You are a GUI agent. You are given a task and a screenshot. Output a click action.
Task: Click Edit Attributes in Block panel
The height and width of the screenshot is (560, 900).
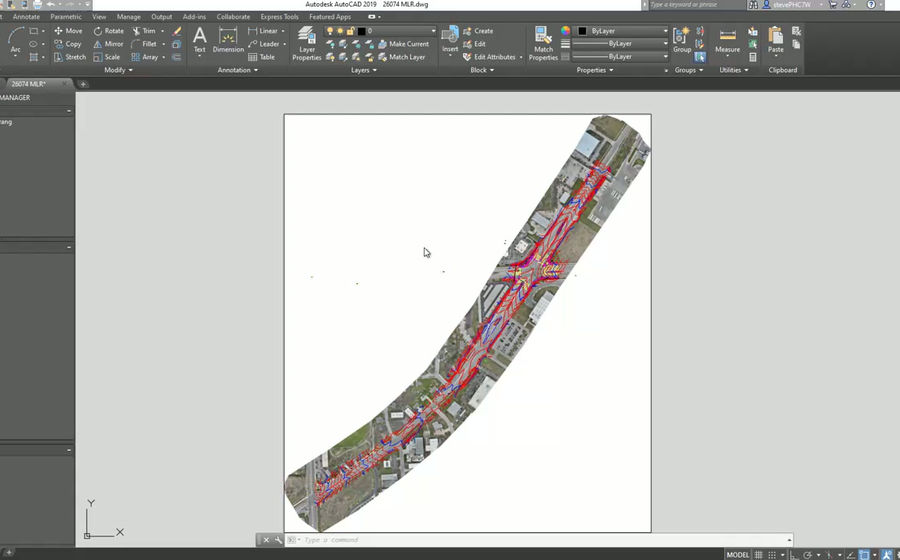492,57
